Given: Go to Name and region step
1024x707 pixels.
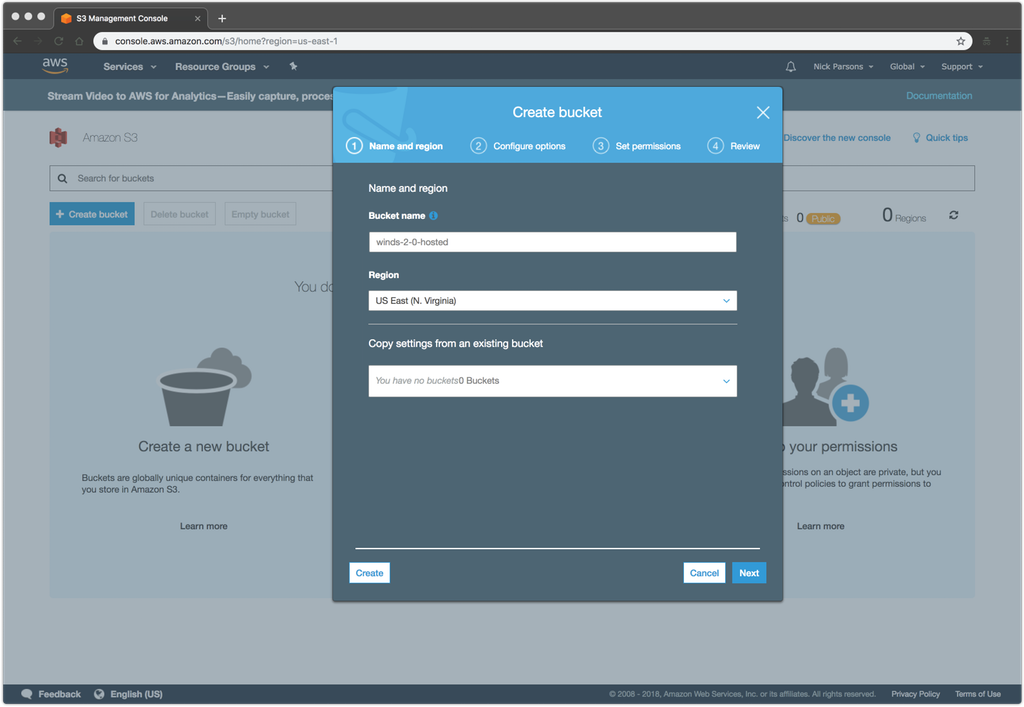Looking at the screenshot, I should click(394, 146).
